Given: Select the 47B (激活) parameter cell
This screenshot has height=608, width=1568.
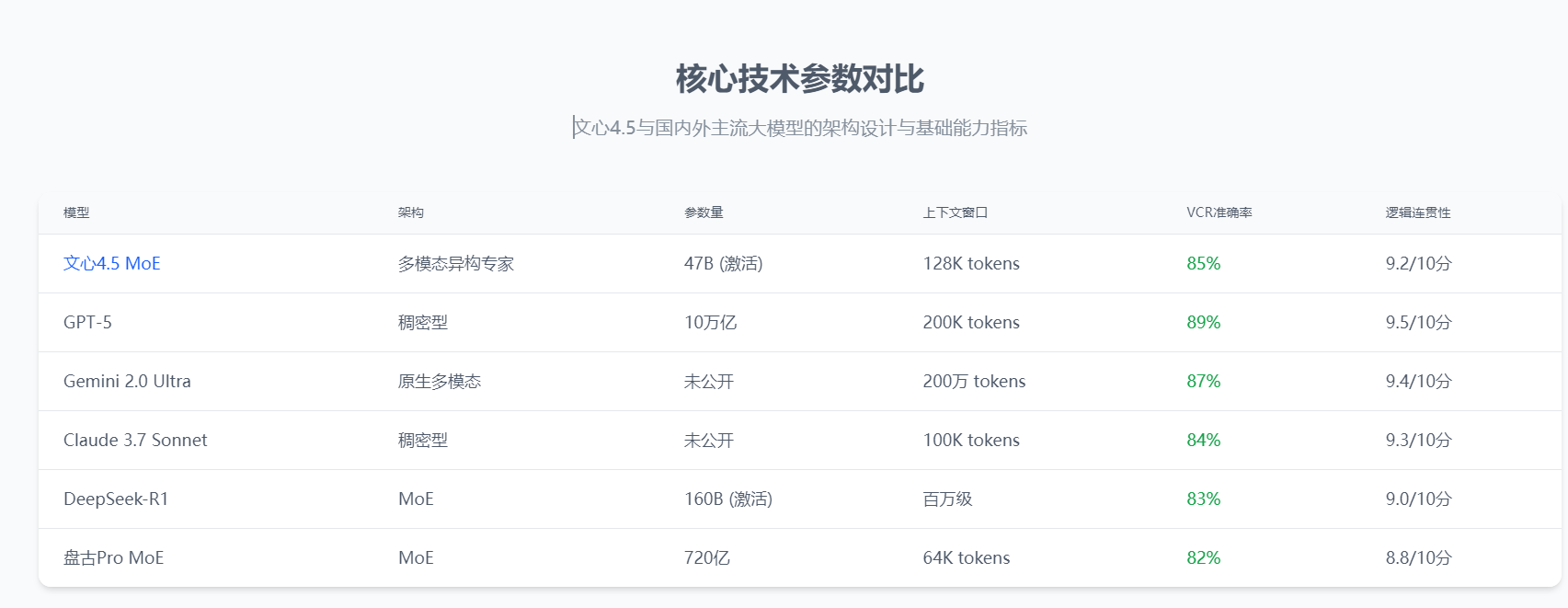Looking at the screenshot, I should point(724,263).
